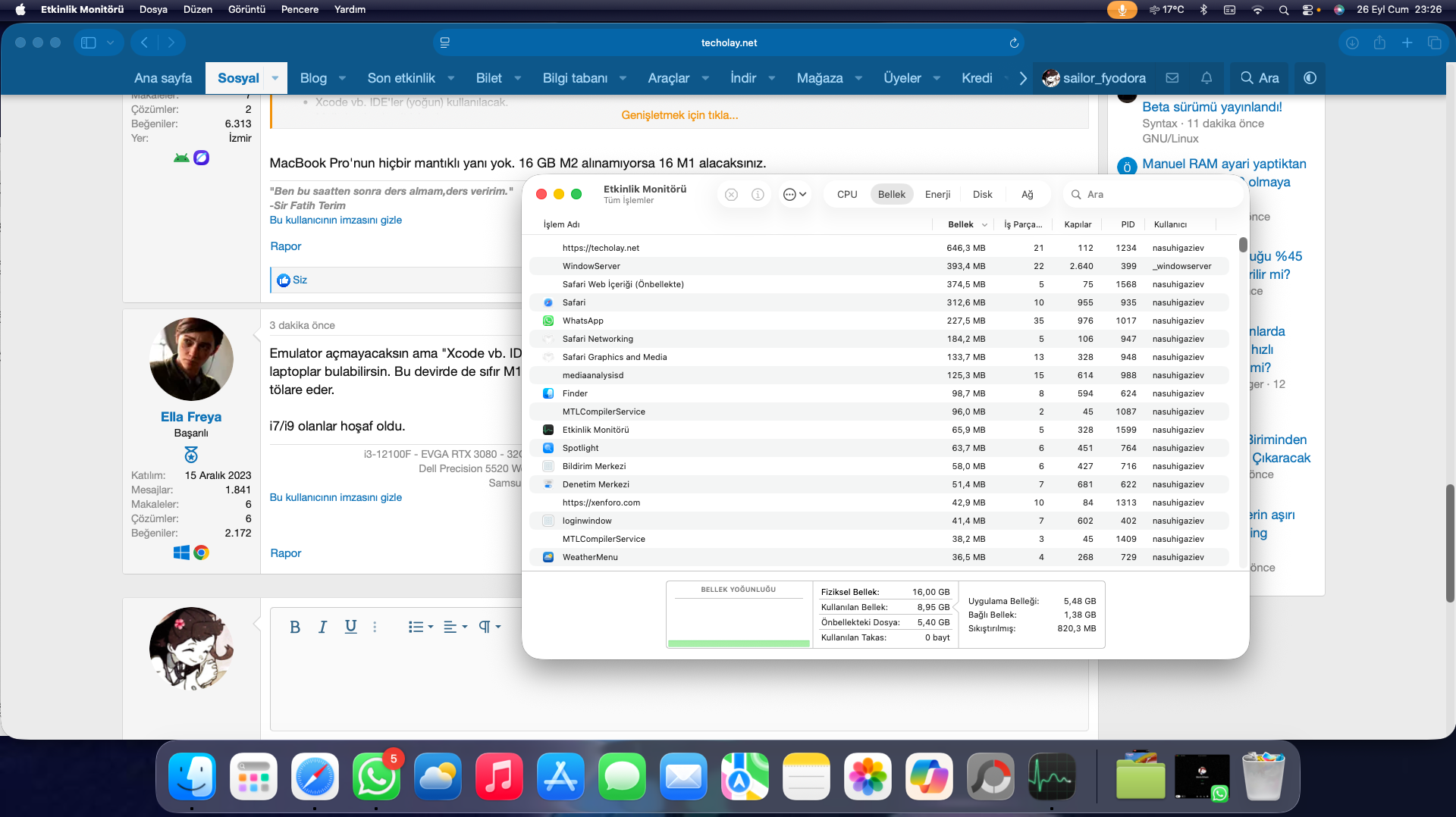Open the more options ellipsis dropdown
Viewport: 1456px width, 817px height.
(794, 195)
